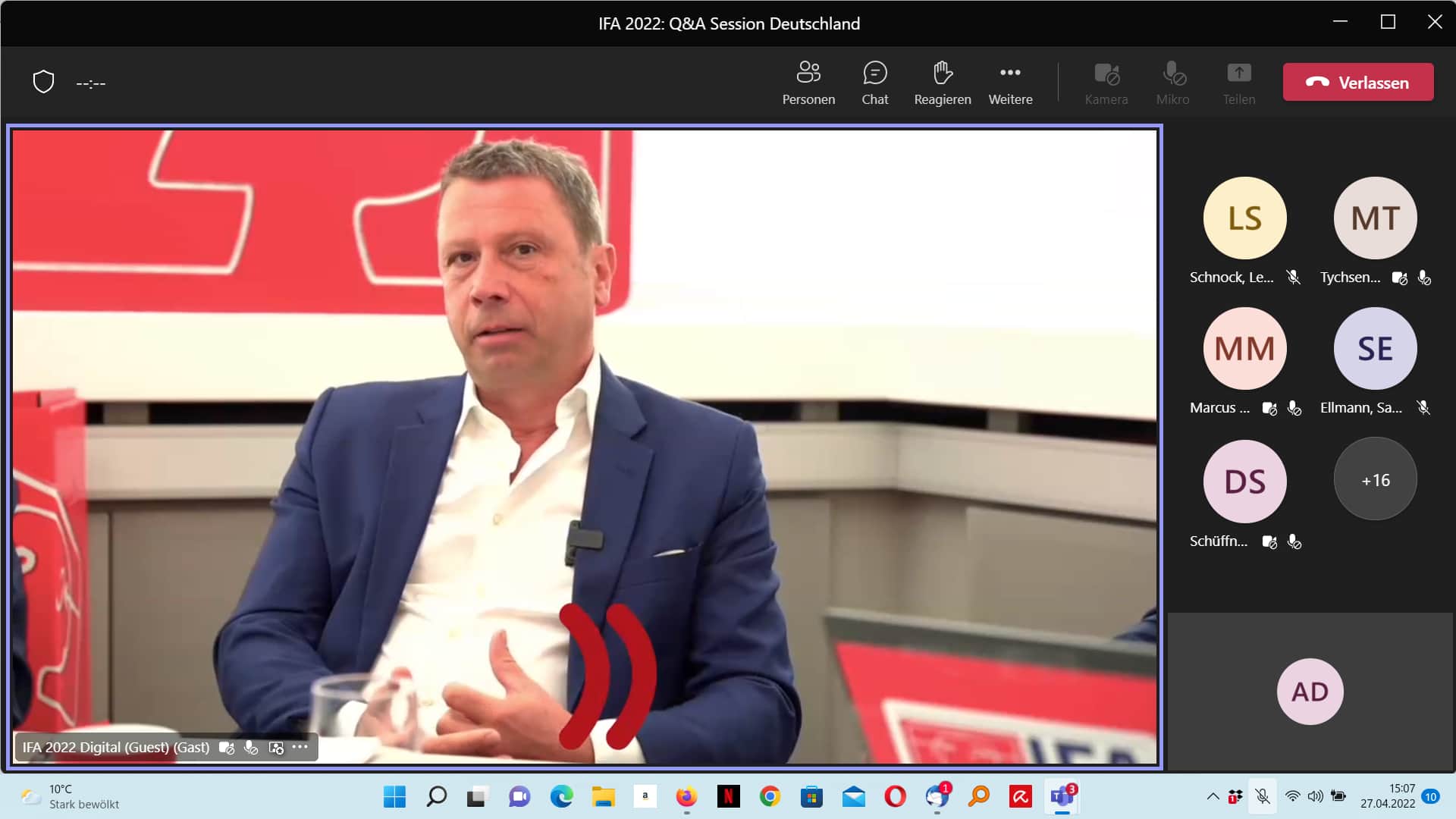
Task: Select the SE Ellmann participant avatar
Action: (1375, 349)
